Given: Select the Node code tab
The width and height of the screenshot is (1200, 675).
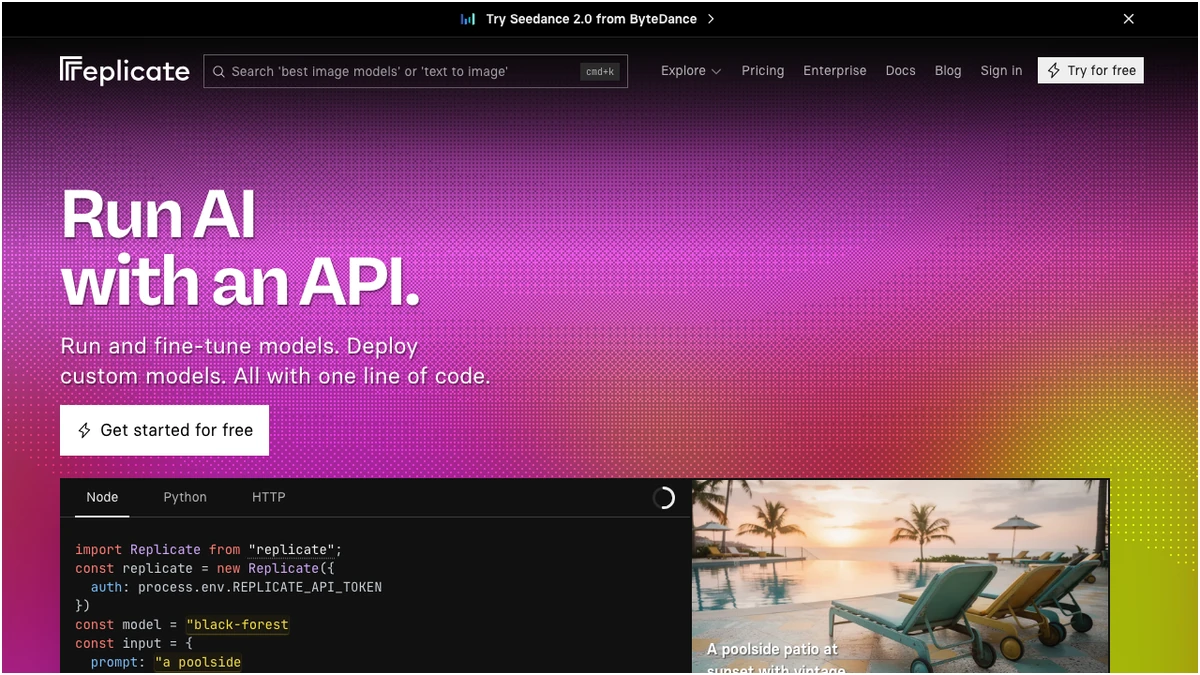Looking at the screenshot, I should 102,497.
